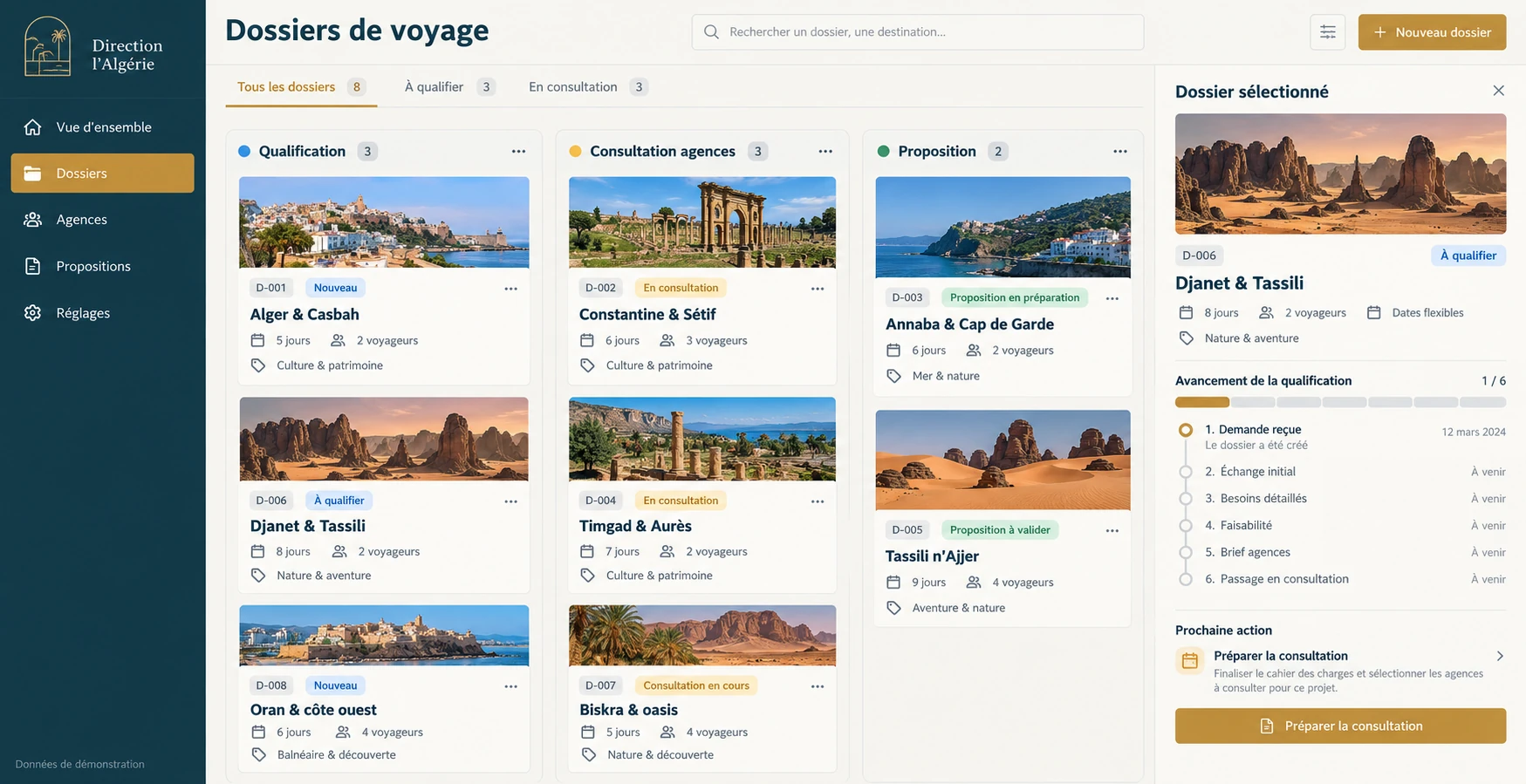Open the Alger & Casbah dossier title
The width and height of the screenshot is (1526, 784).
305,314
